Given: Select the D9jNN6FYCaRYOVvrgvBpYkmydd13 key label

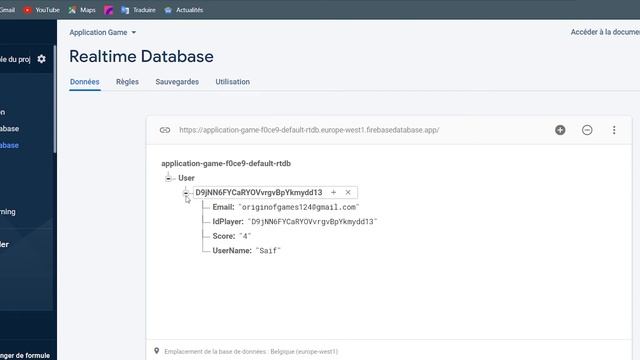Looking at the screenshot, I should click(259, 192).
